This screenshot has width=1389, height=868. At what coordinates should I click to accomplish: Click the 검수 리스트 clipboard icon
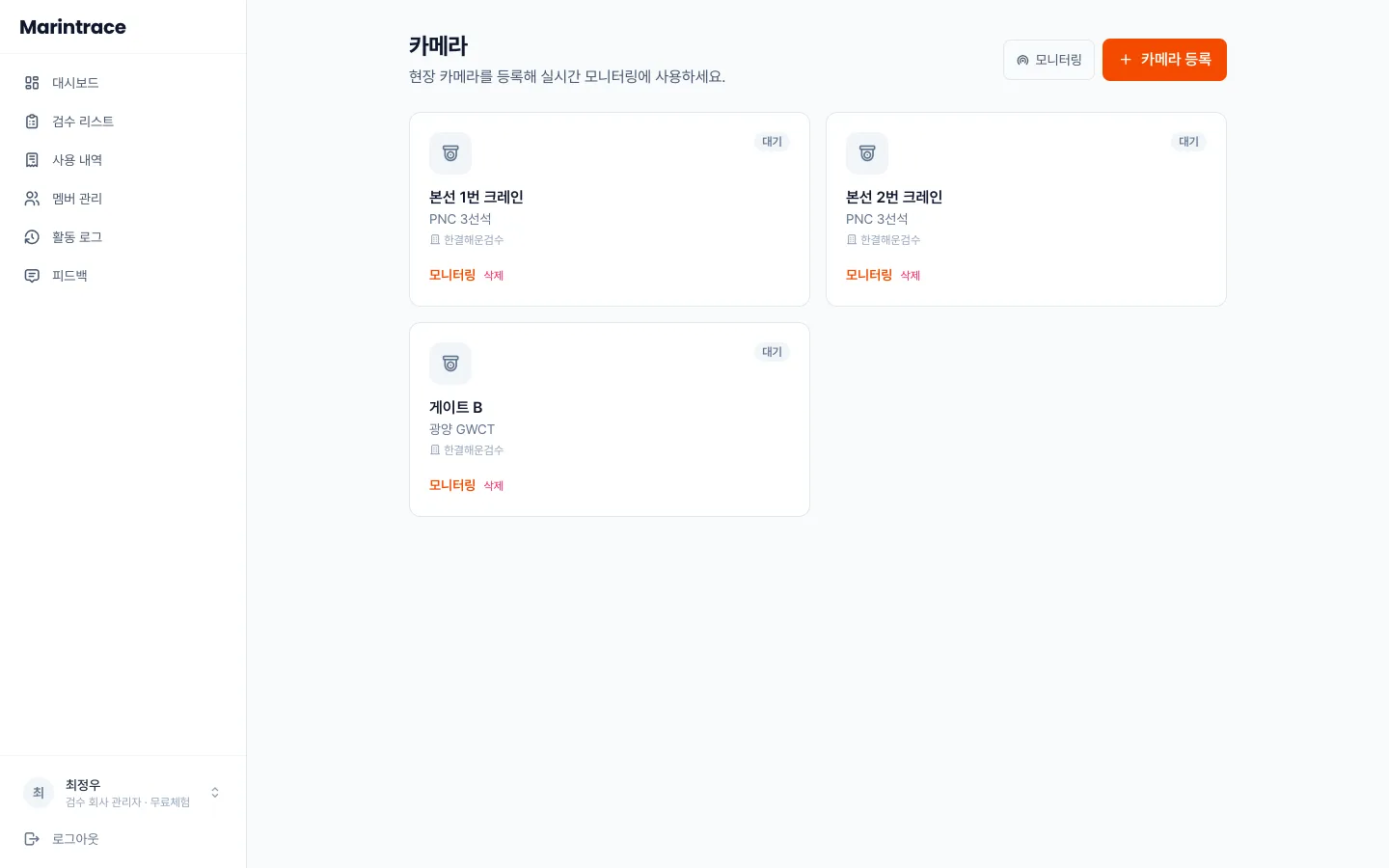click(x=32, y=122)
